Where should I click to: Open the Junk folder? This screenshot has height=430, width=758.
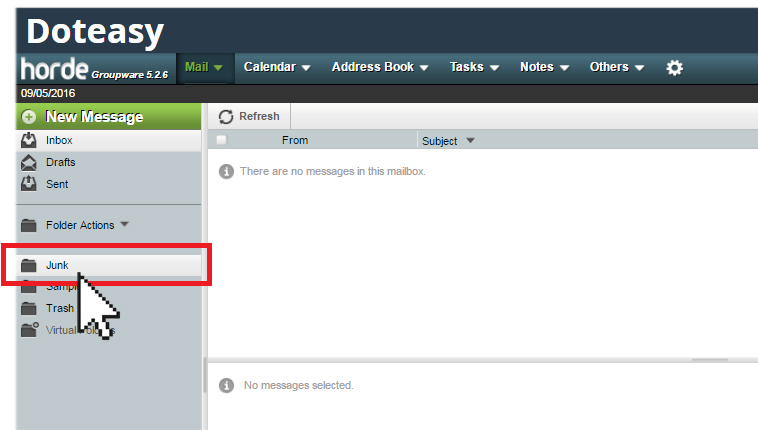[x=109, y=265]
